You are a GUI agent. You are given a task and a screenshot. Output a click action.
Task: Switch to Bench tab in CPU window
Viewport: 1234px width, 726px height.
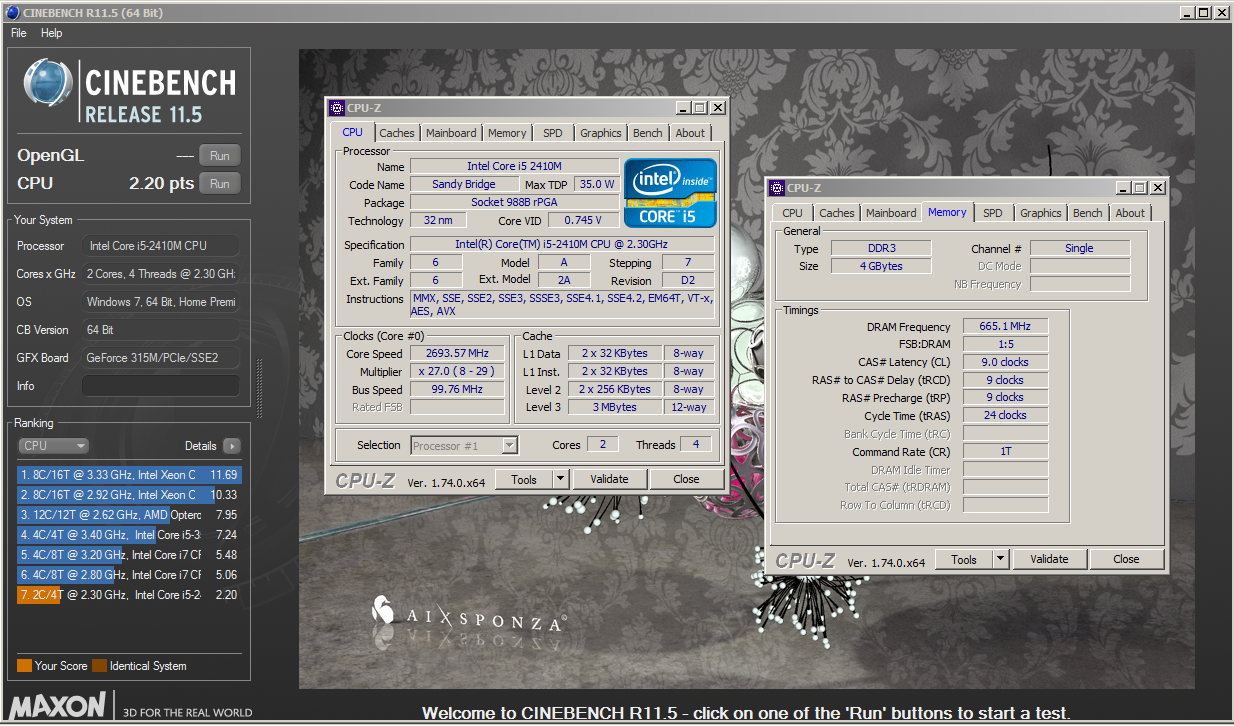[648, 133]
